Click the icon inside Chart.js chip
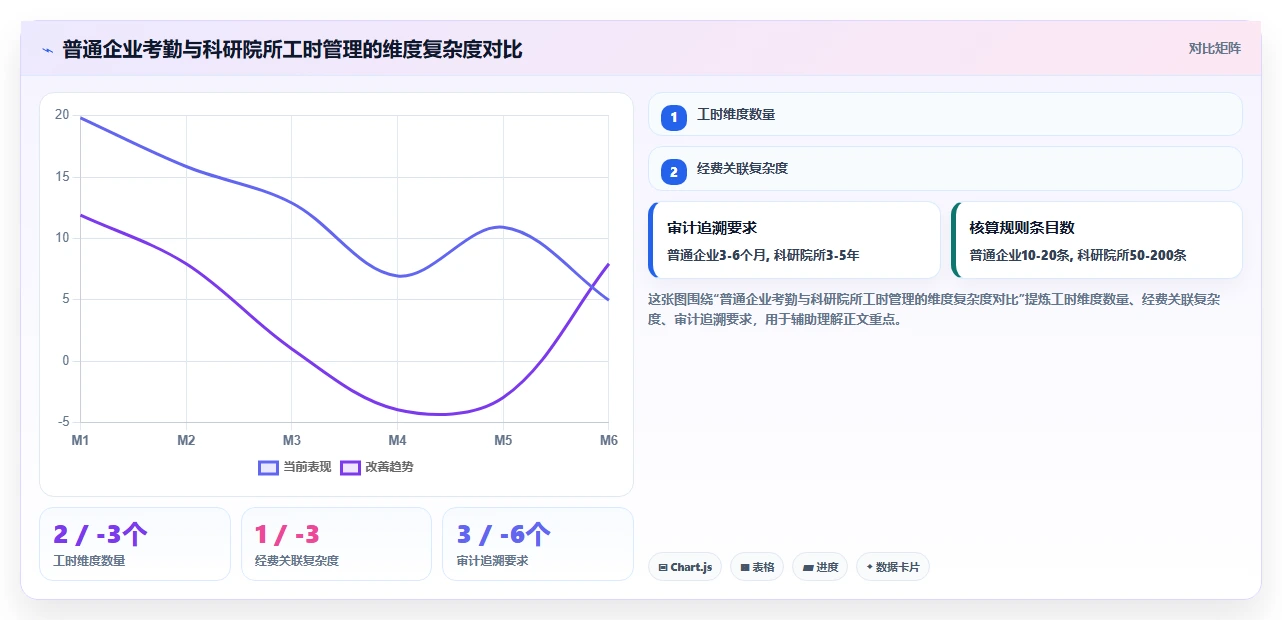The width and height of the screenshot is (1282, 620). (x=663, y=567)
